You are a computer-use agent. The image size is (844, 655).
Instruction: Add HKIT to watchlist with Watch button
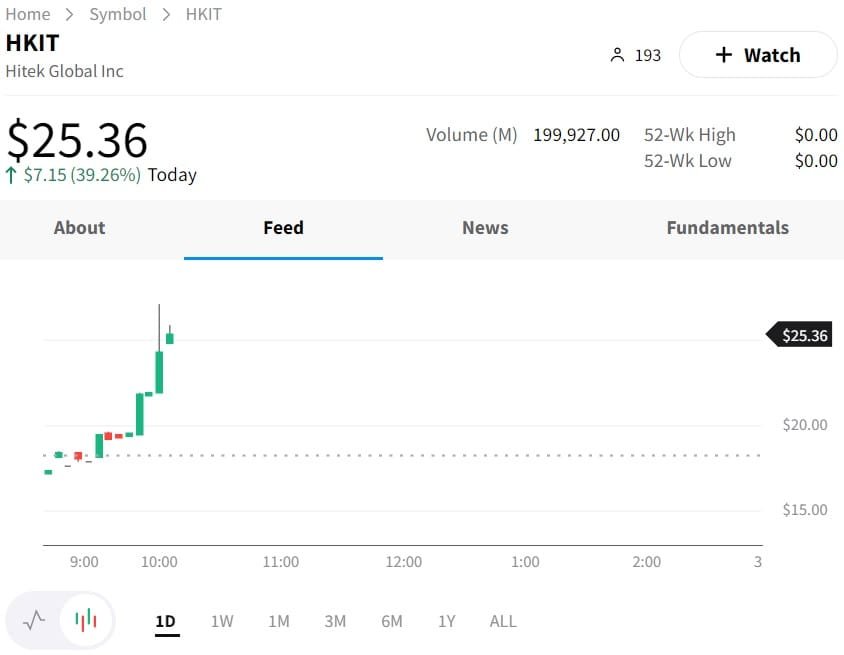tap(758, 55)
